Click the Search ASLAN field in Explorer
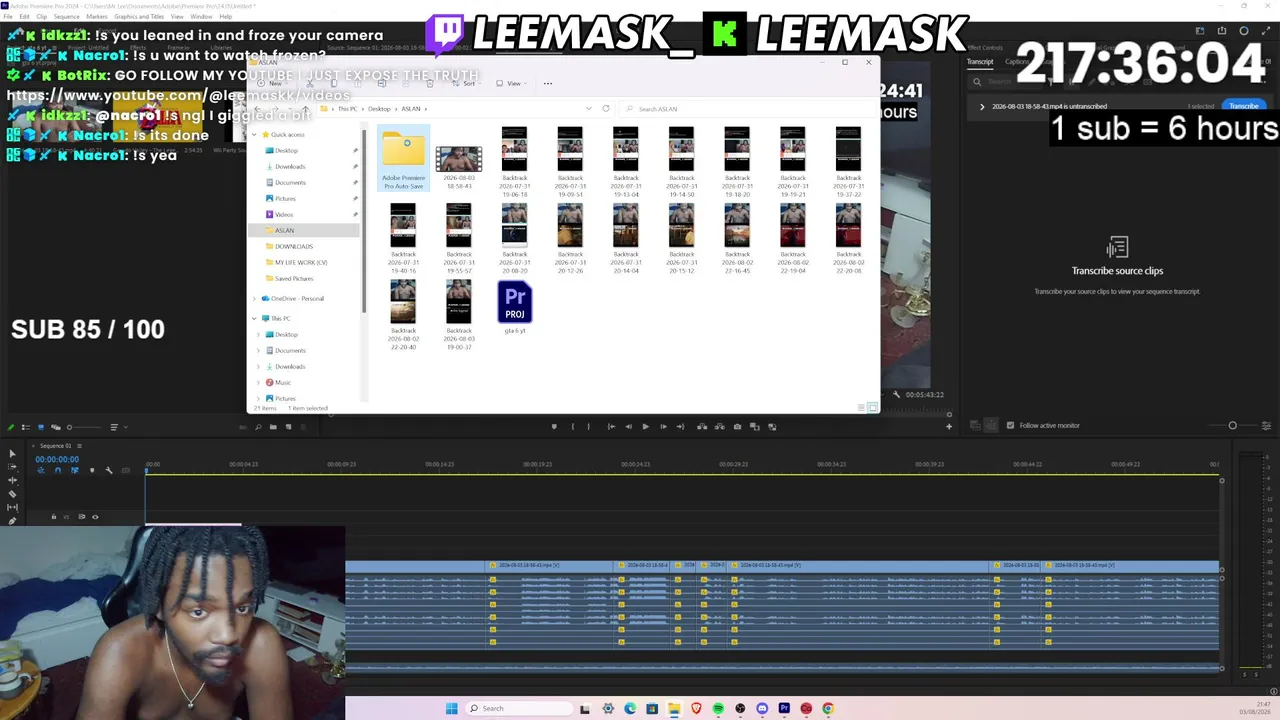 pos(748,109)
